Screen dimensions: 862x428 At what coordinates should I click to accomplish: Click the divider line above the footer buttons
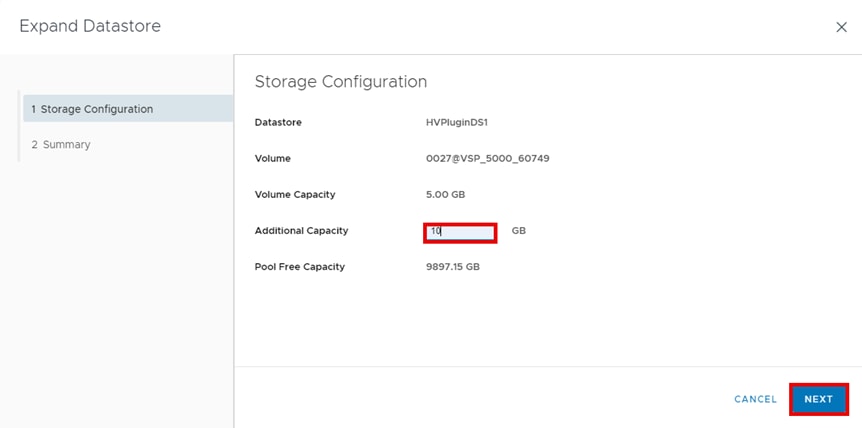(547, 366)
